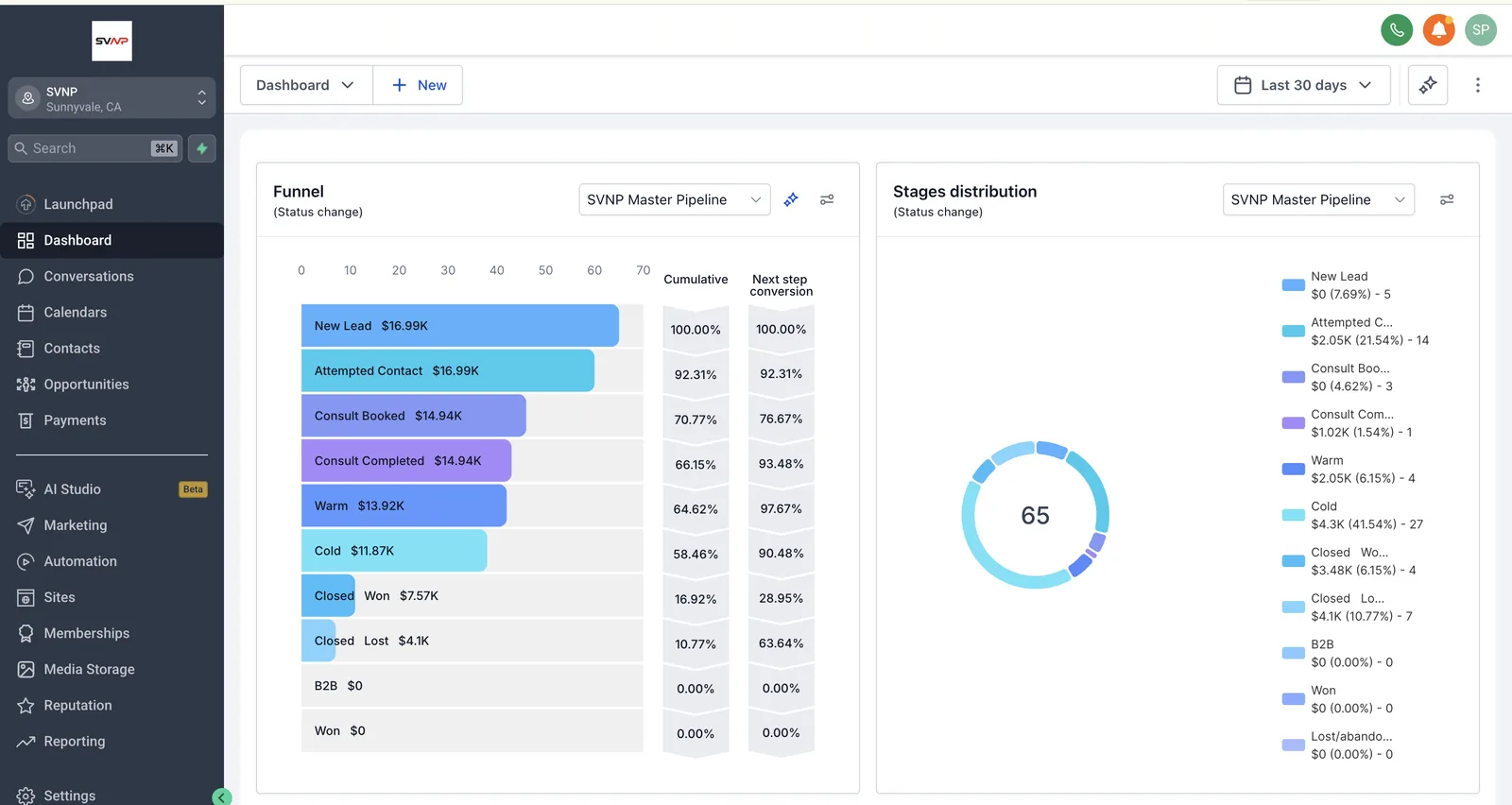
Task: Open Funnel widget filter settings icon
Action: click(827, 199)
